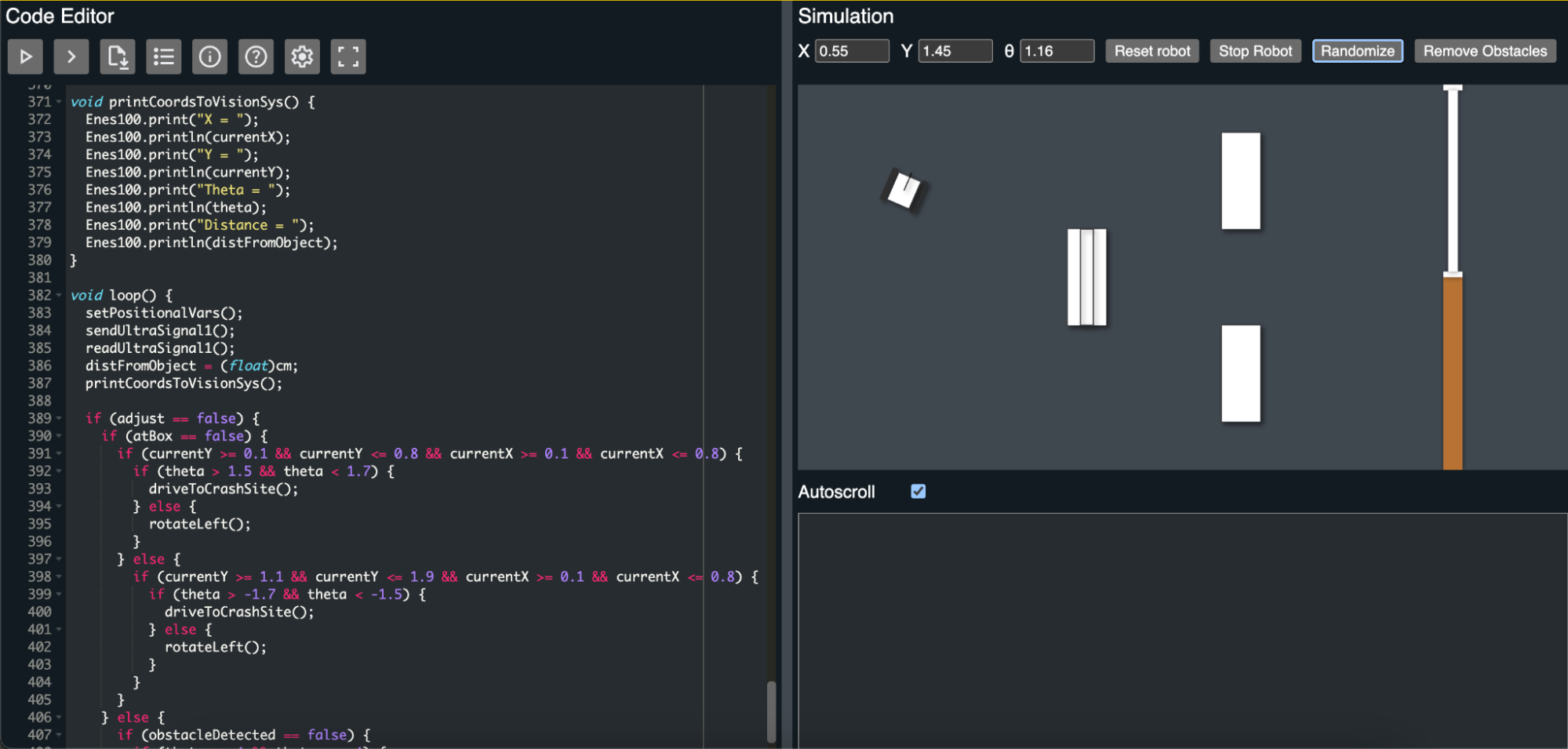Click the Randomize button
This screenshot has height=749, width=1568.
(x=1358, y=51)
